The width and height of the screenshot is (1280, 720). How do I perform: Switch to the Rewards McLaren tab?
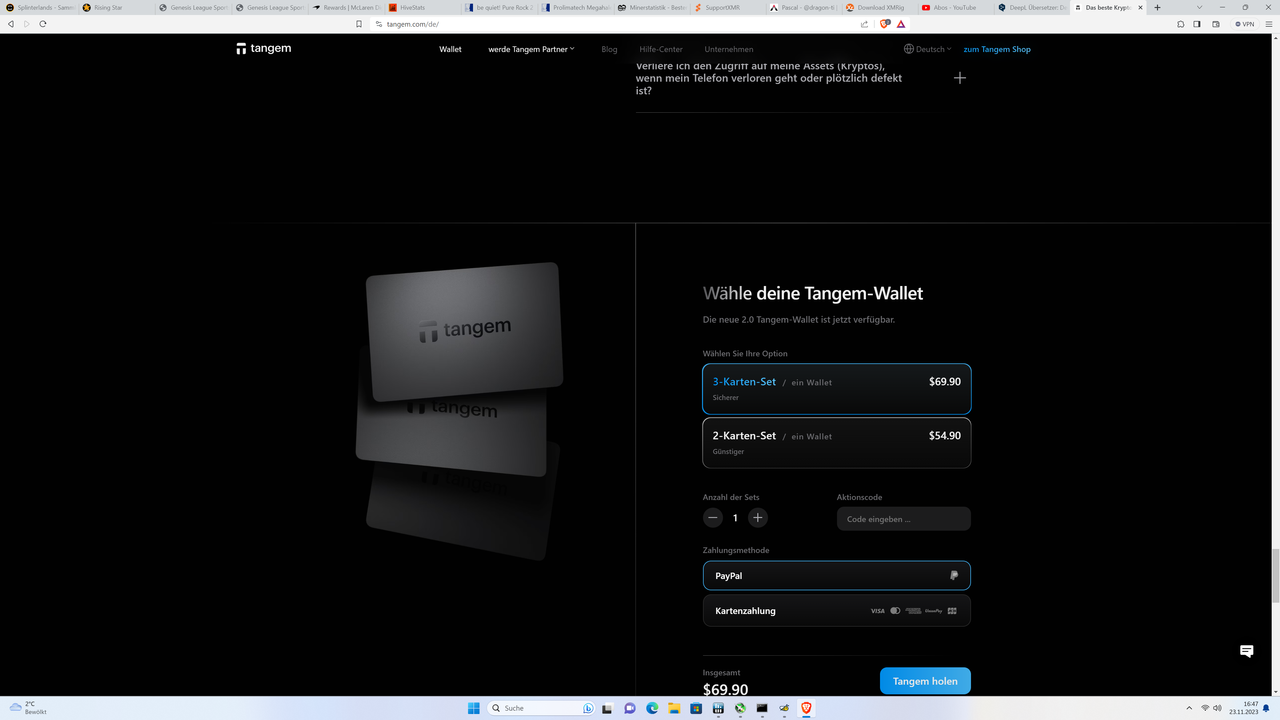click(345, 7)
